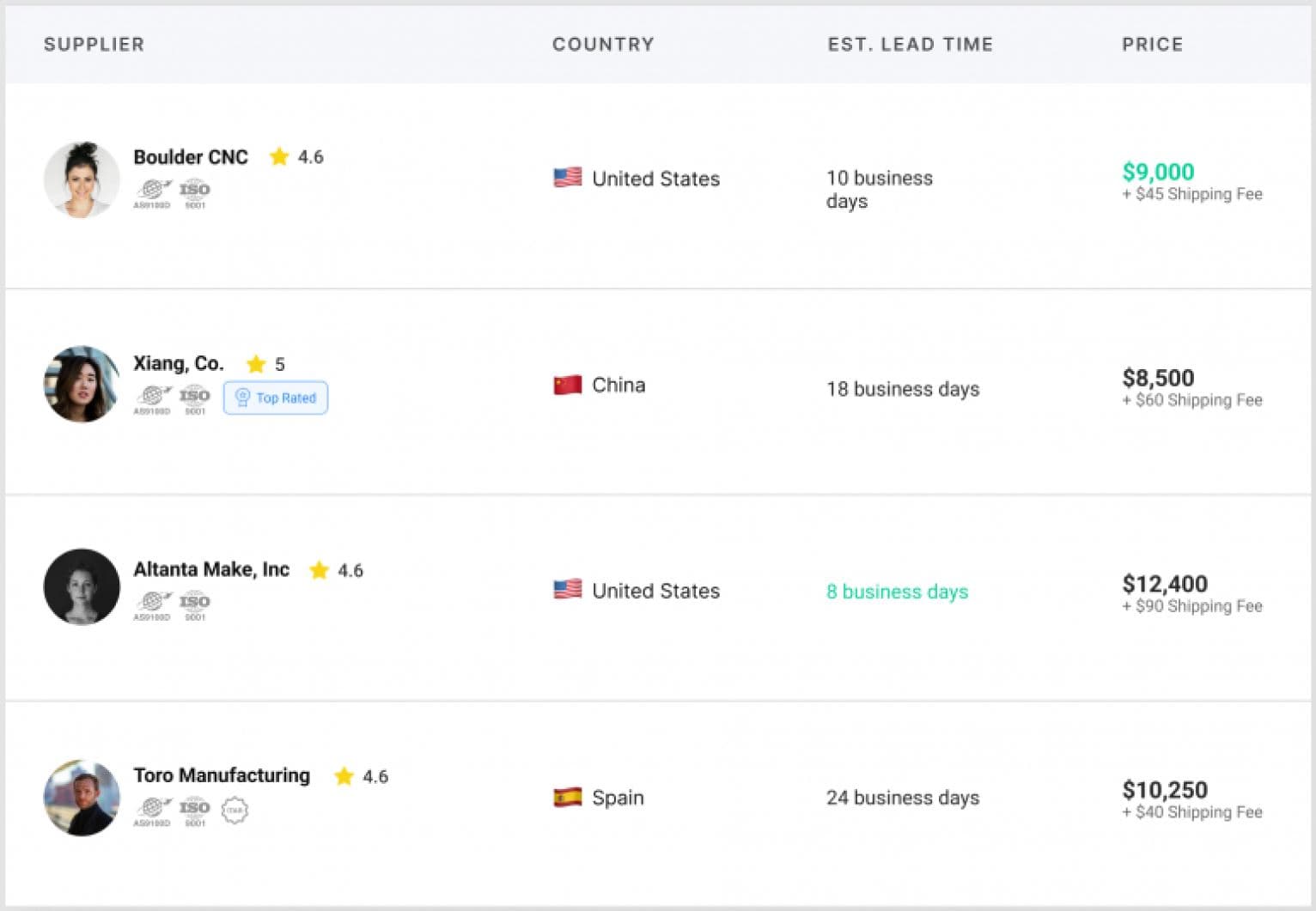Screen dimensions: 1316x911
Task: Open Boulder CNC supplier profile photo
Action: tap(82, 179)
